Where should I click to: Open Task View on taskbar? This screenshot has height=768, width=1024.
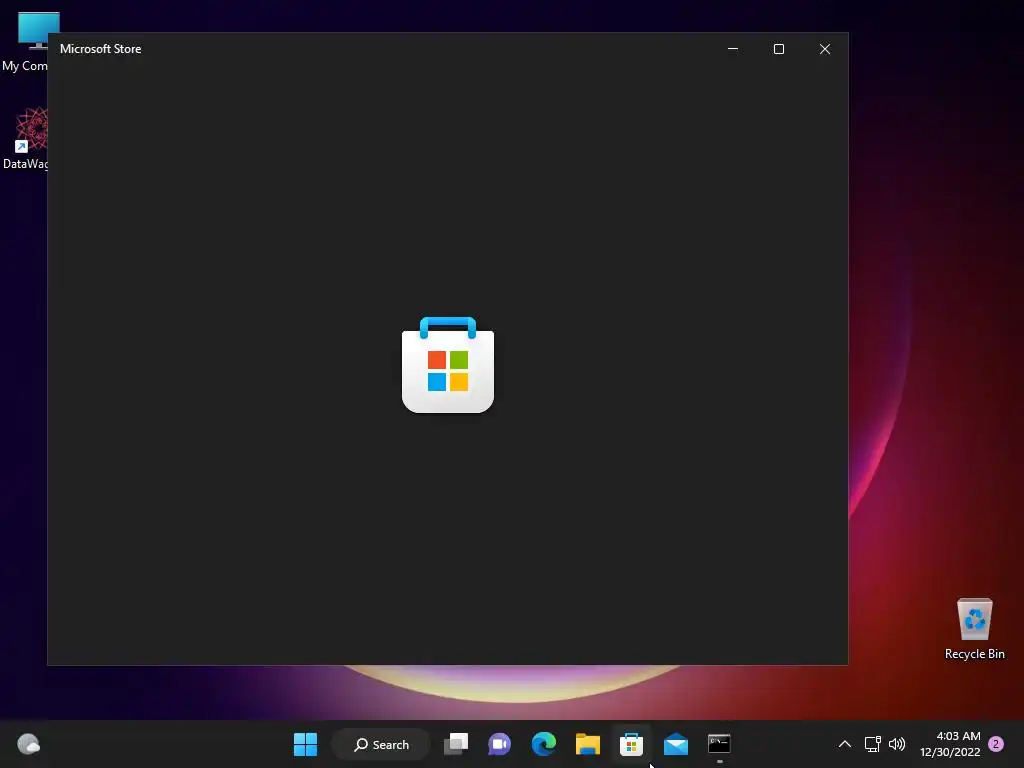pos(456,744)
